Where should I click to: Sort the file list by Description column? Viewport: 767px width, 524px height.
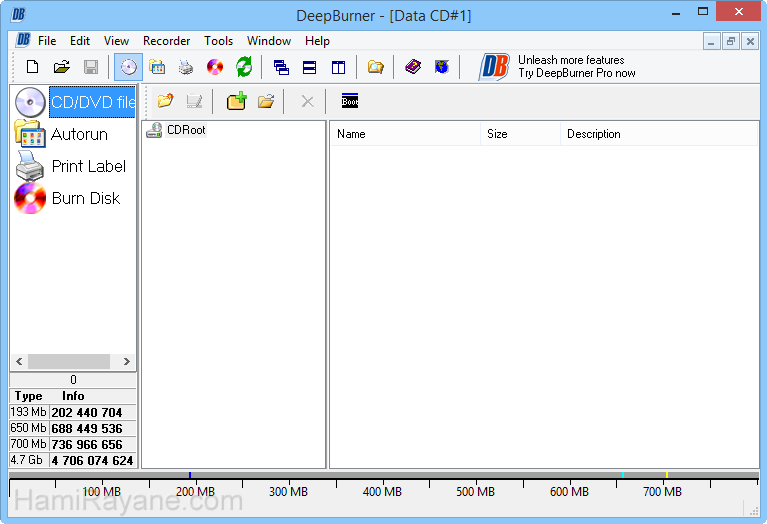pyautogui.click(x=659, y=134)
